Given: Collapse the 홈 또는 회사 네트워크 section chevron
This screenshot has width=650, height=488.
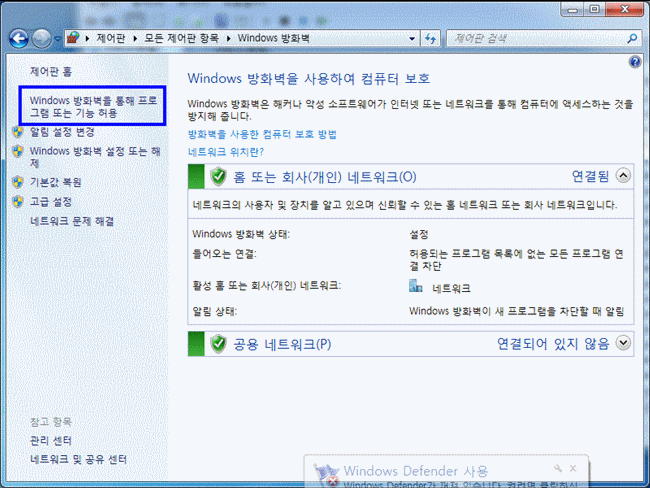Looking at the screenshot, I should point(623,176).
